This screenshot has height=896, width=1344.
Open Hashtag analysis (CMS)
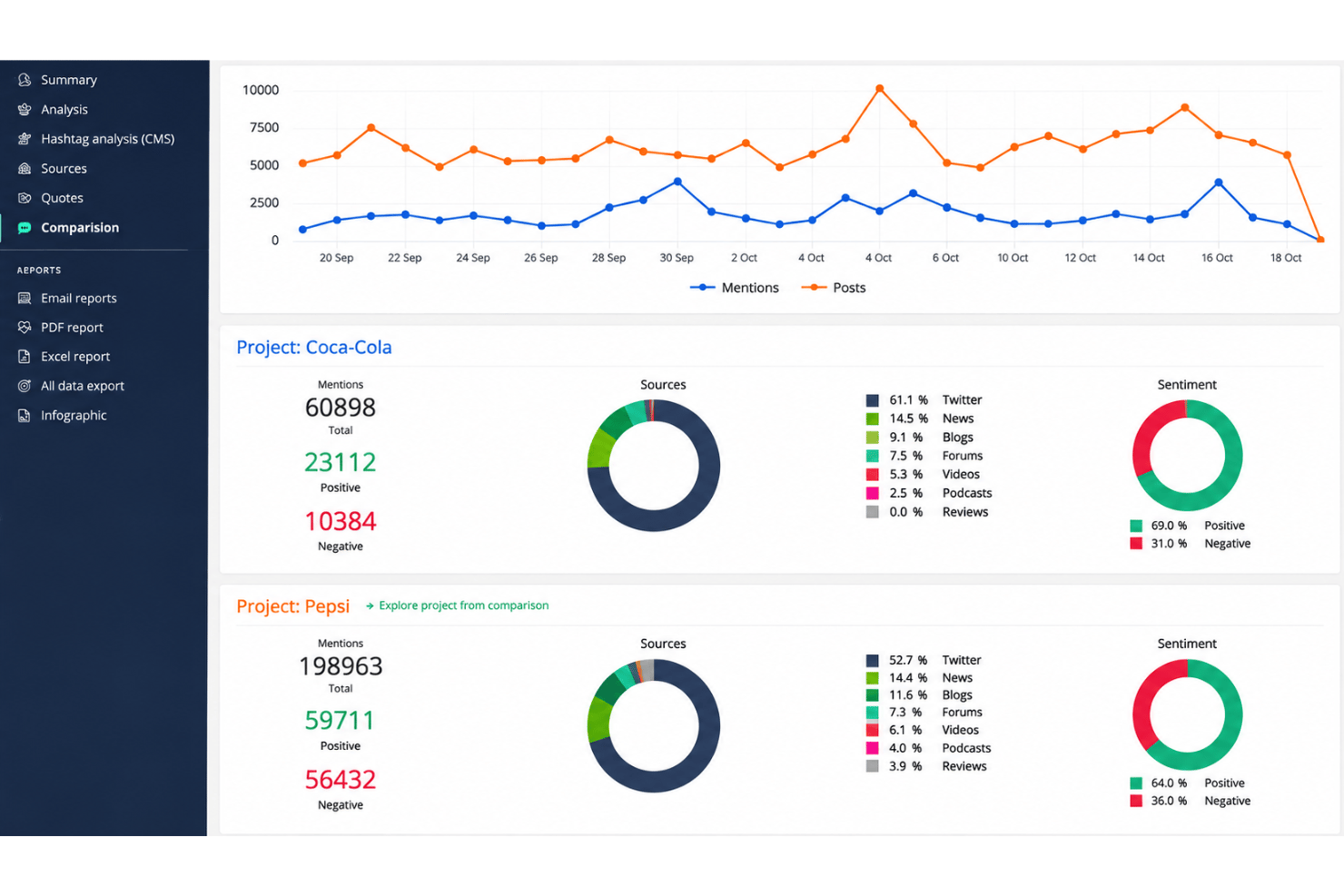(x=107, y=139)
